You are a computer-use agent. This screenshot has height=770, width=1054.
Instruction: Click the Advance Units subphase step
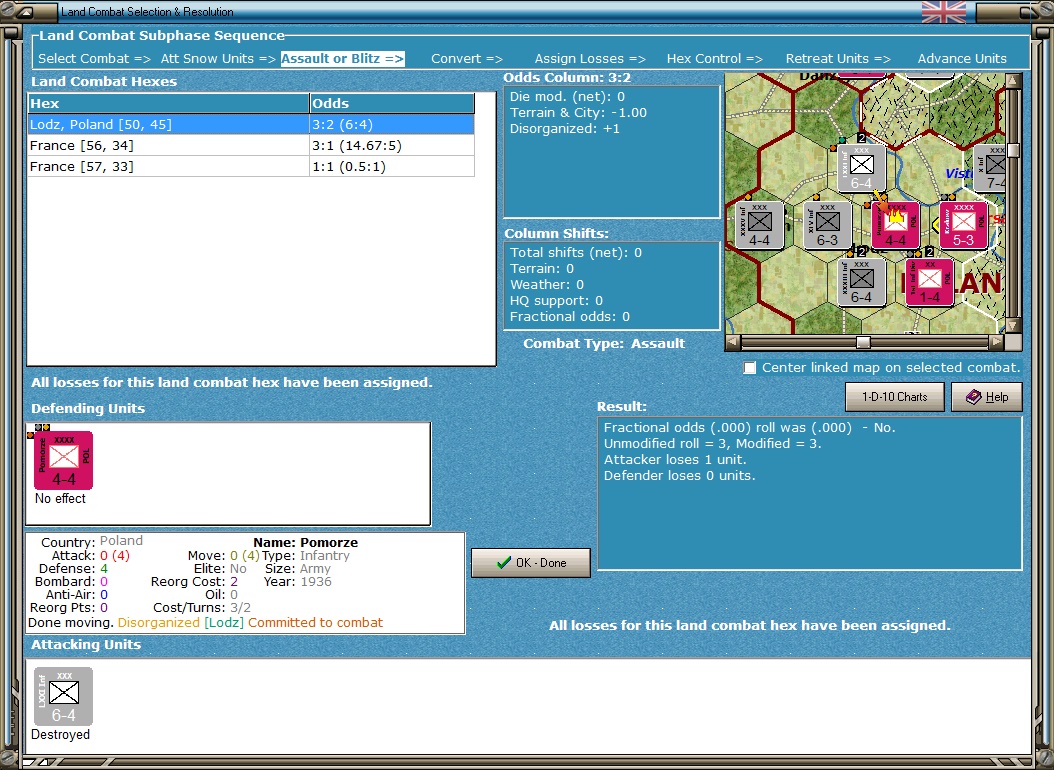962,58
